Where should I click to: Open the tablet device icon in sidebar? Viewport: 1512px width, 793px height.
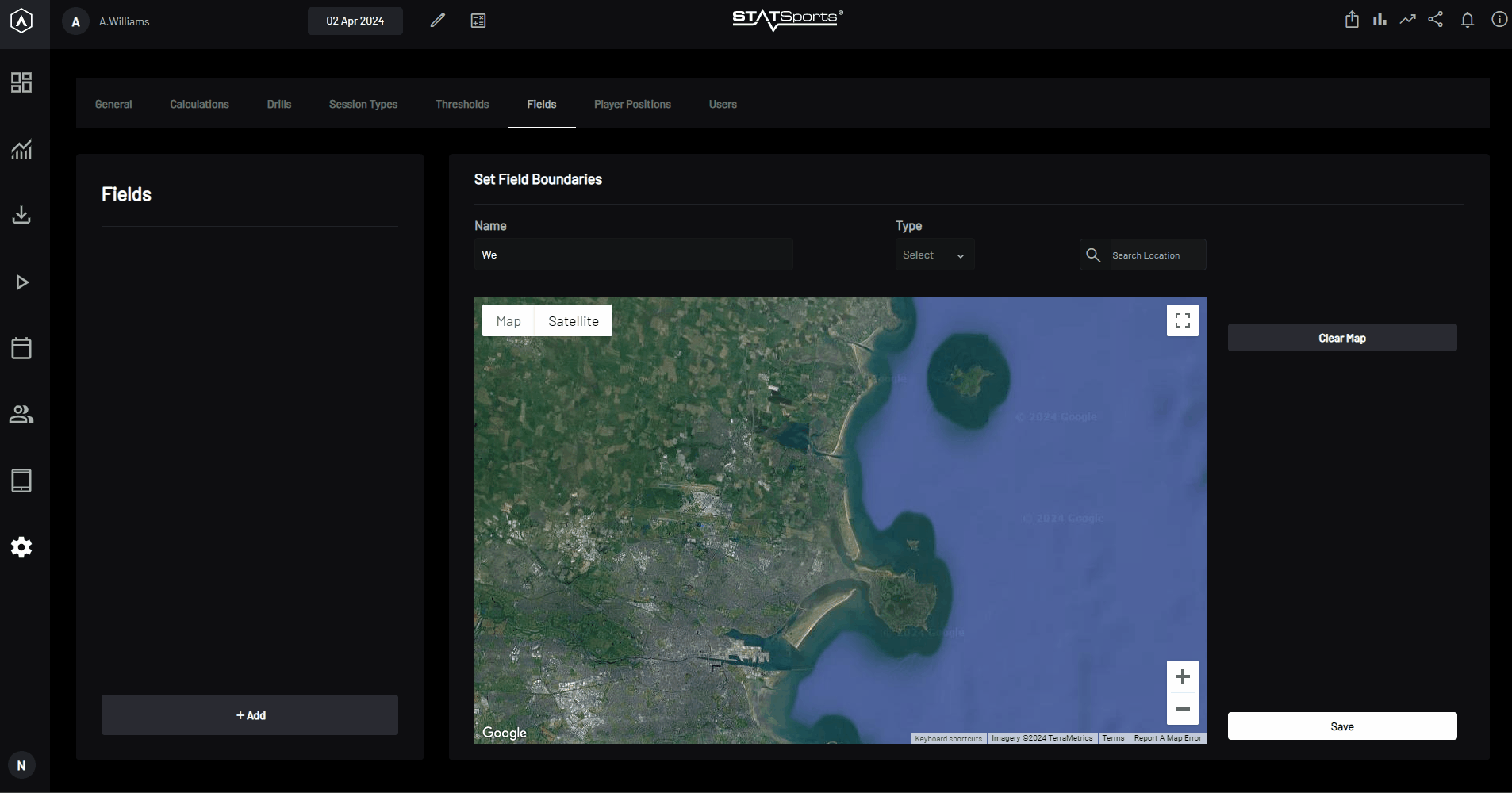(21, 481)
